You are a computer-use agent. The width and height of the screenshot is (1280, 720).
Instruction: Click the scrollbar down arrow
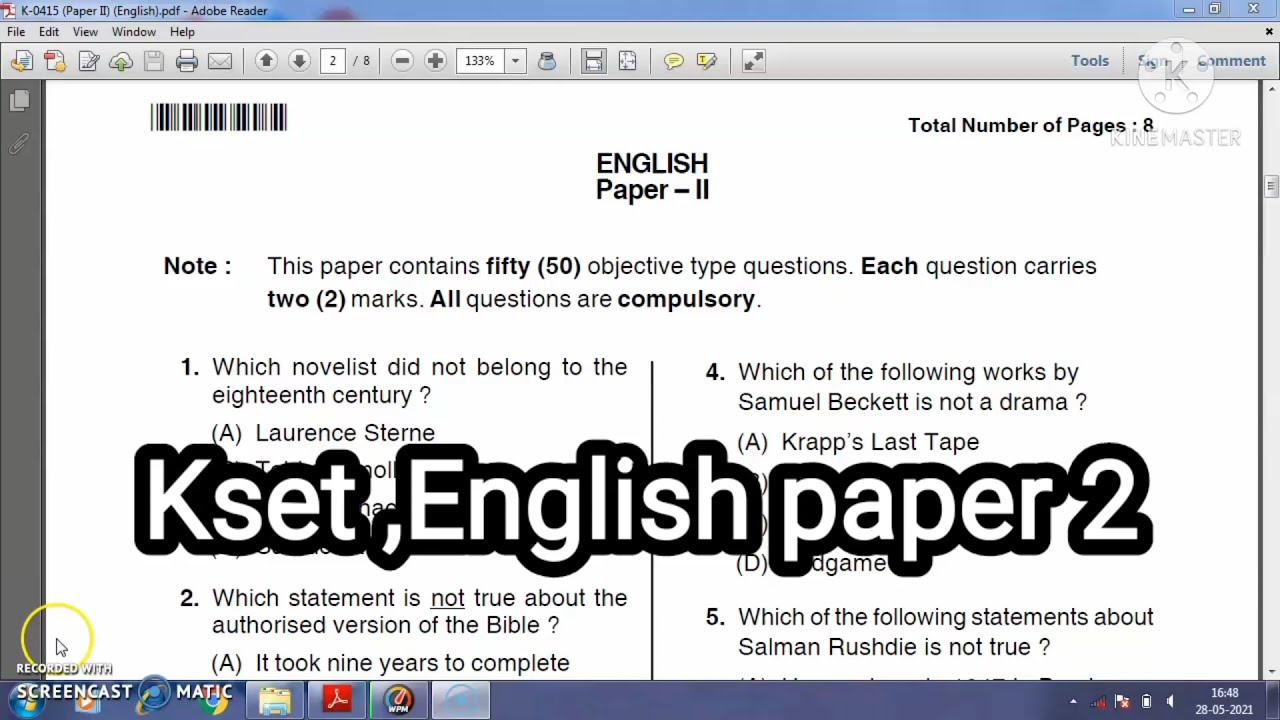tap(1271, 671)
